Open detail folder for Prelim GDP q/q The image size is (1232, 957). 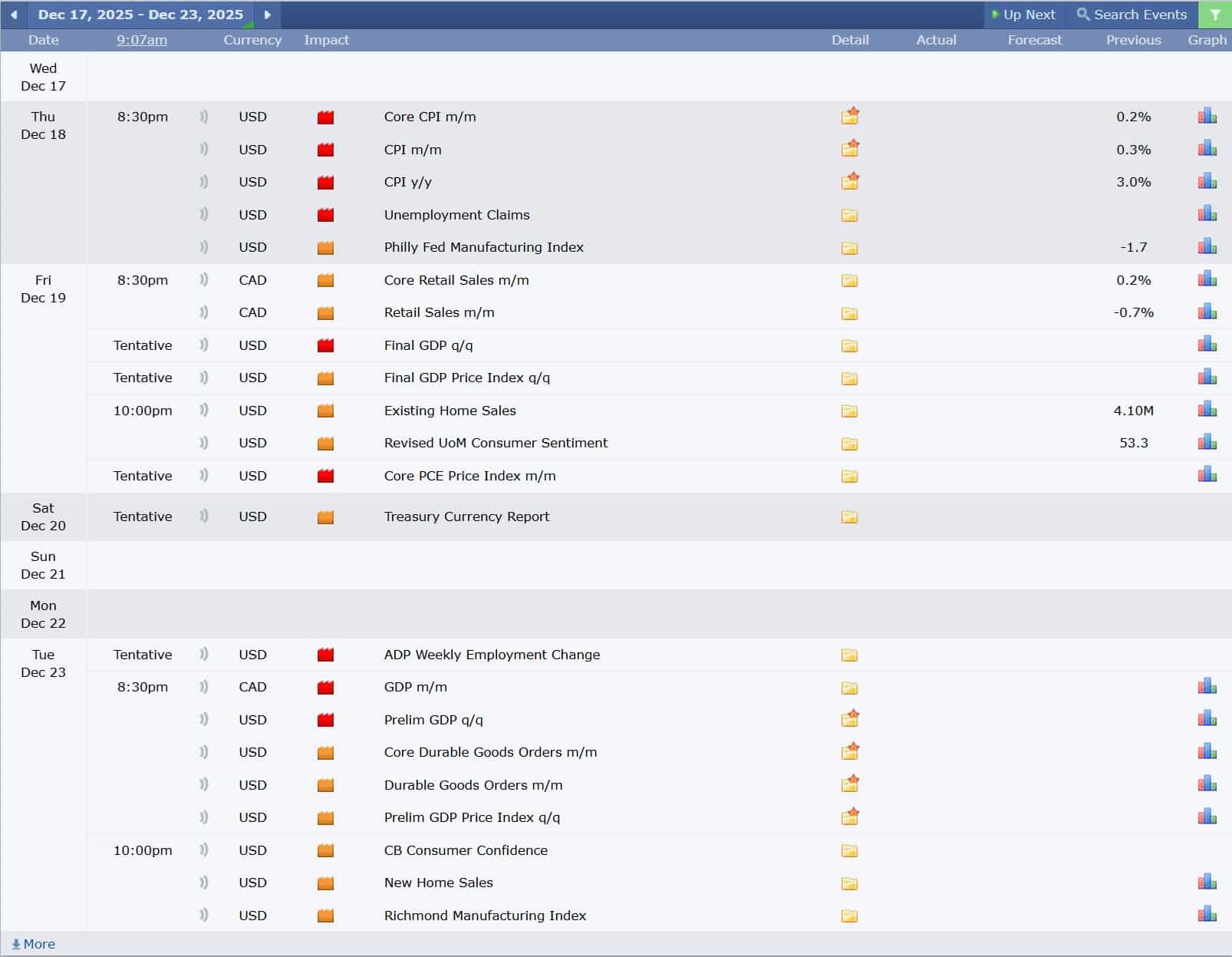coord(849,720)
